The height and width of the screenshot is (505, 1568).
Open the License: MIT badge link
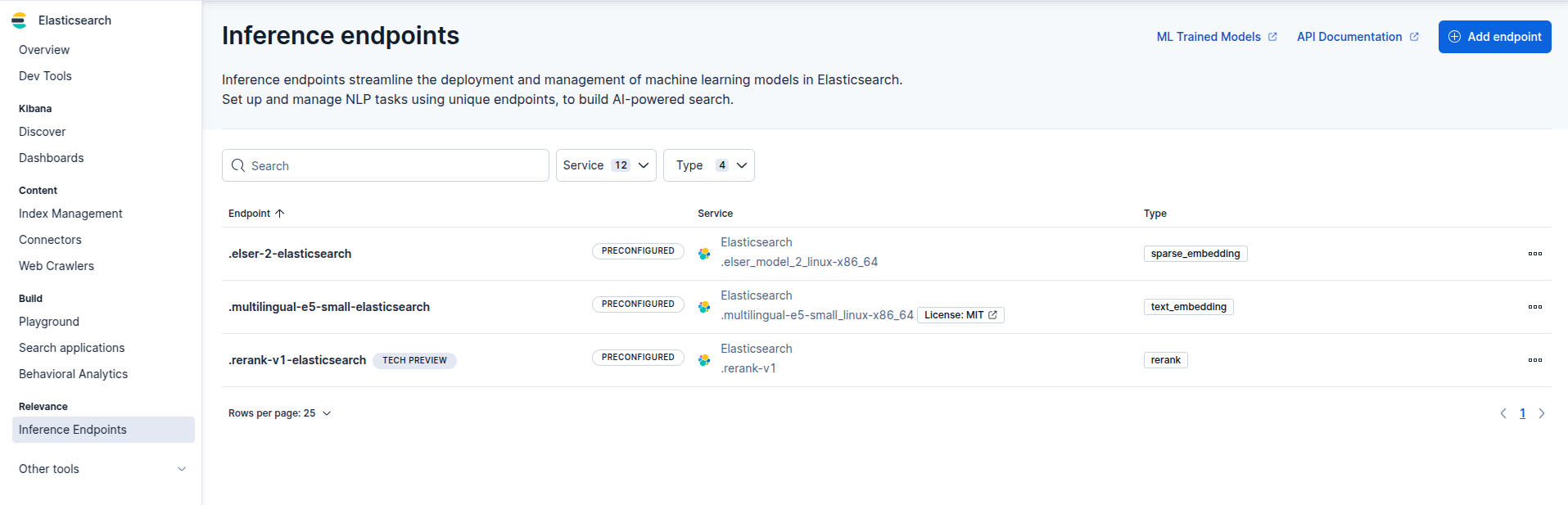(960, 315)
